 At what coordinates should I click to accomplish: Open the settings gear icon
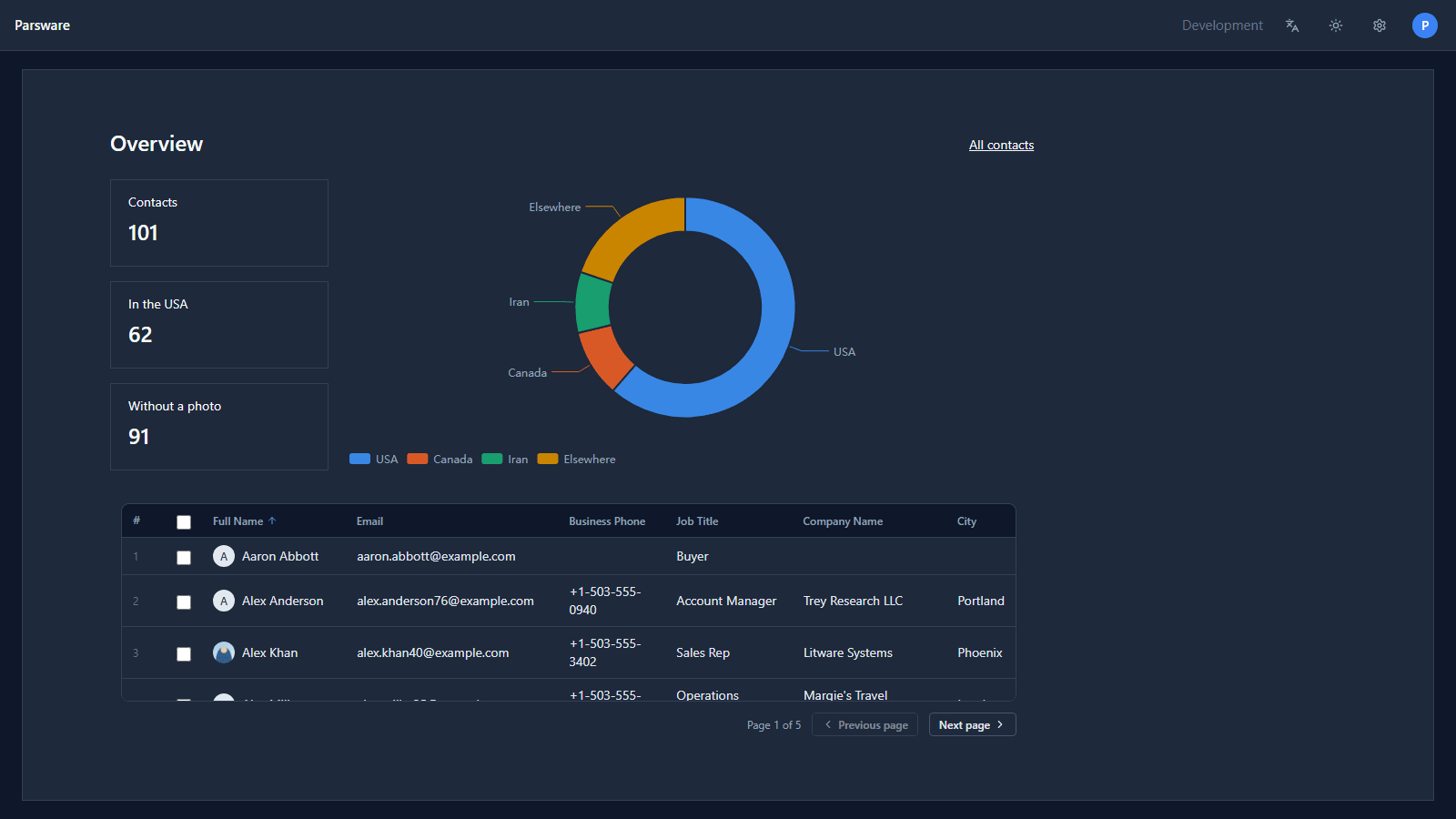coord(1380,25)
